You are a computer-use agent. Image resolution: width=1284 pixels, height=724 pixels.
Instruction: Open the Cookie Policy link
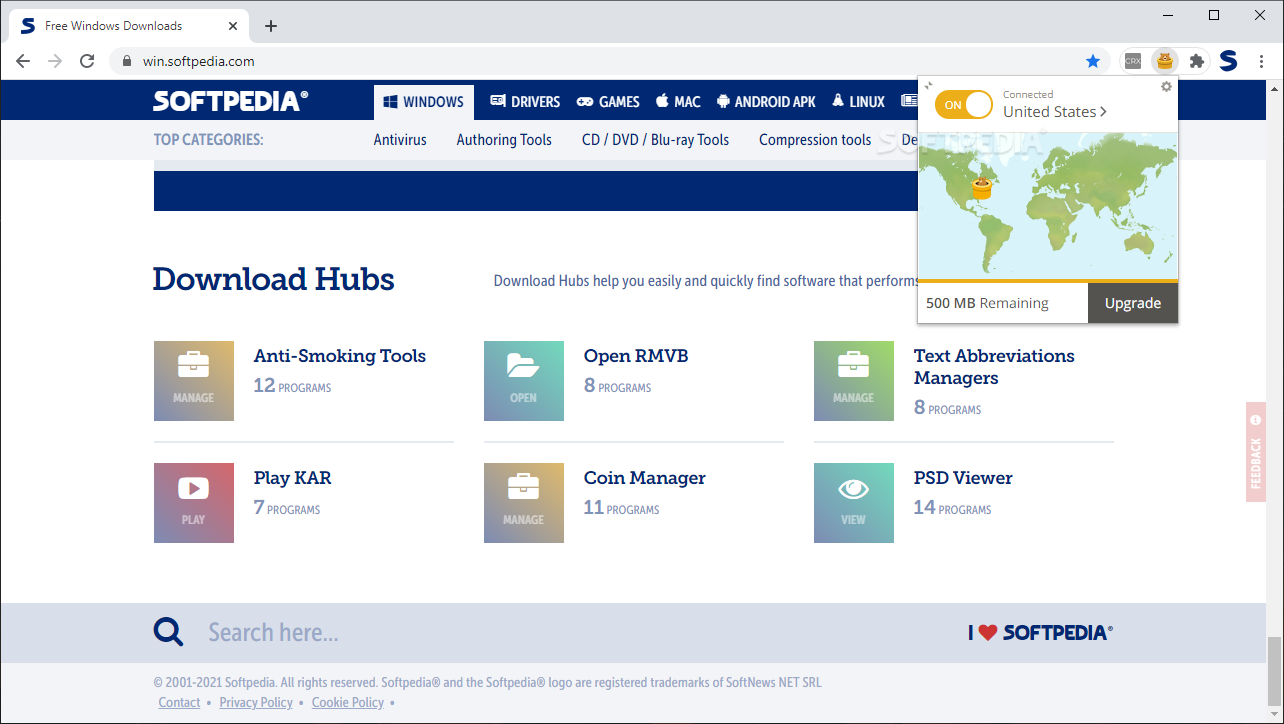348,703
